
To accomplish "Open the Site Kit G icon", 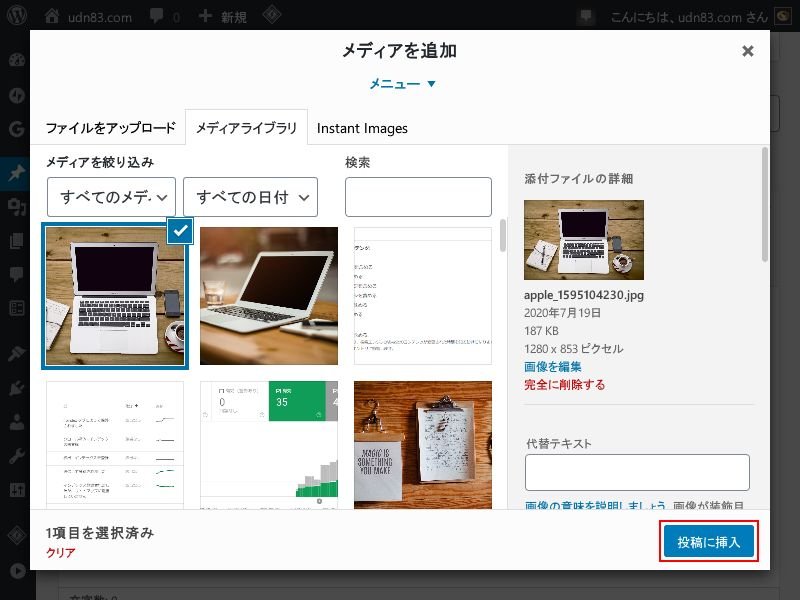I will coord(16,129).
